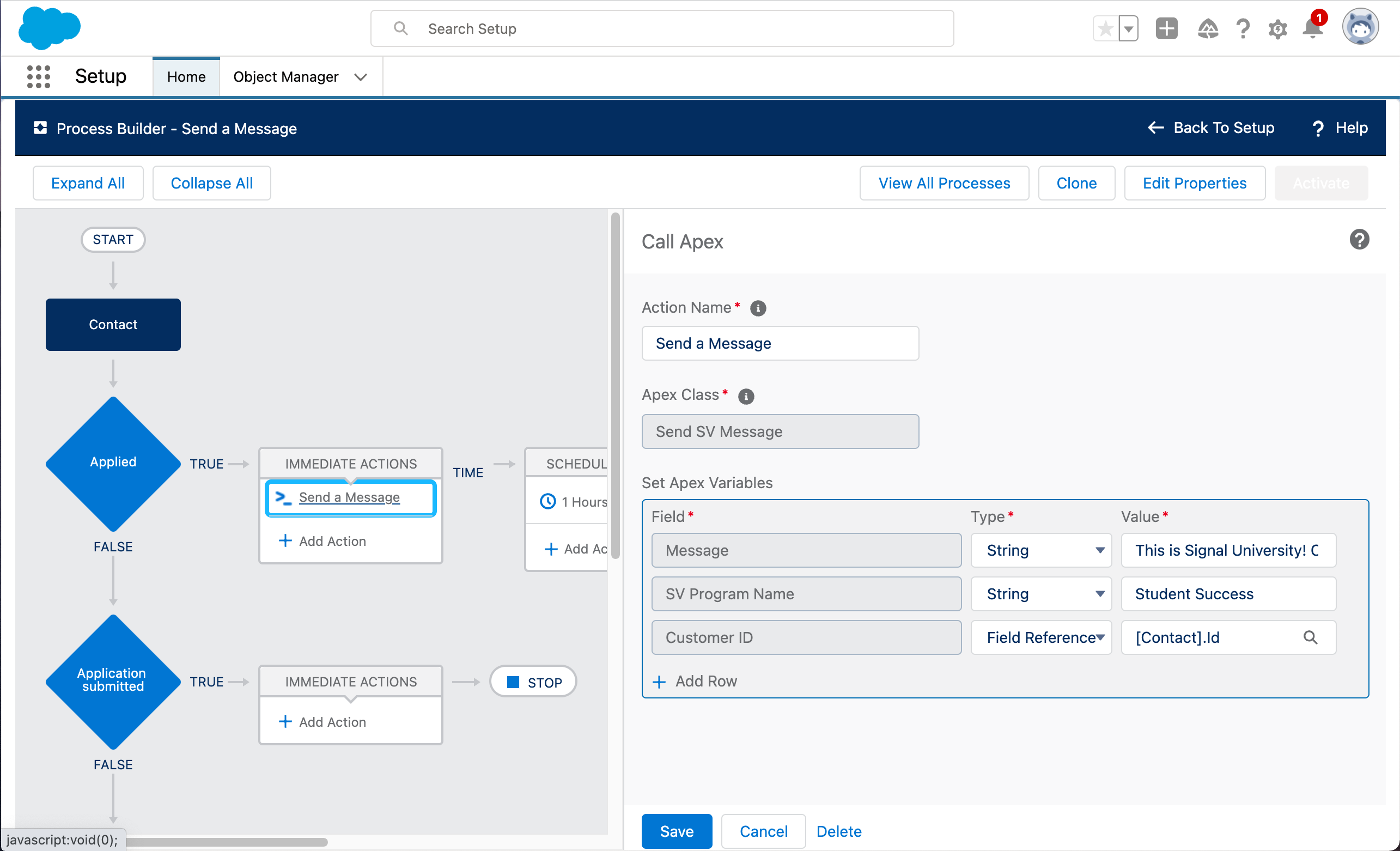1400x851 pixels.
Task: Select the Contact object node
Action: tap(113, 324)
